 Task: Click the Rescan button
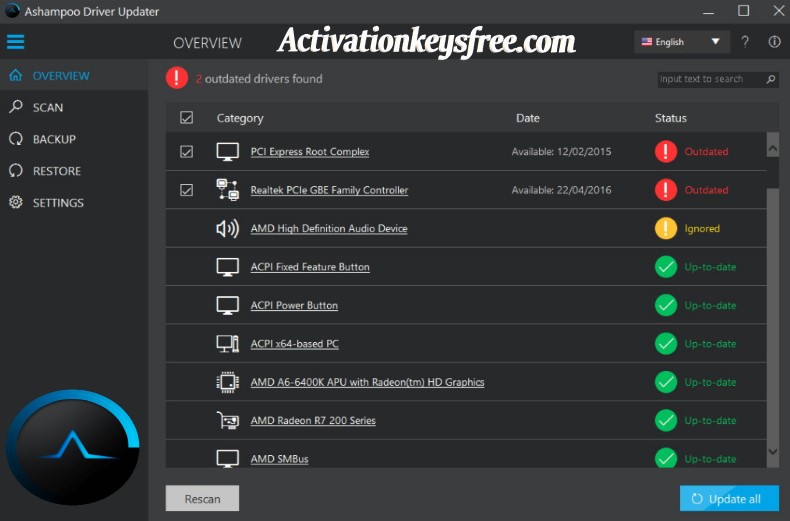[x=202, y=498]
